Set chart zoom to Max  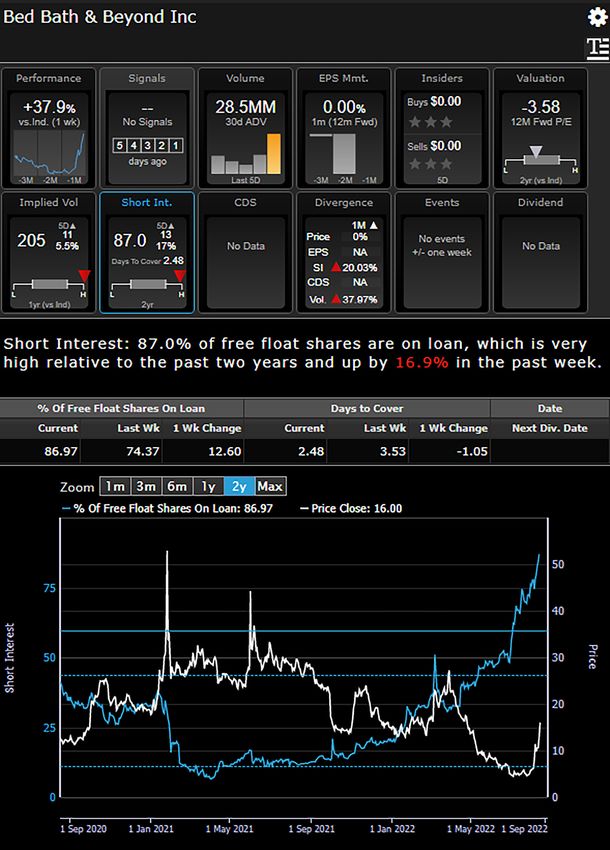click(270, 486)
